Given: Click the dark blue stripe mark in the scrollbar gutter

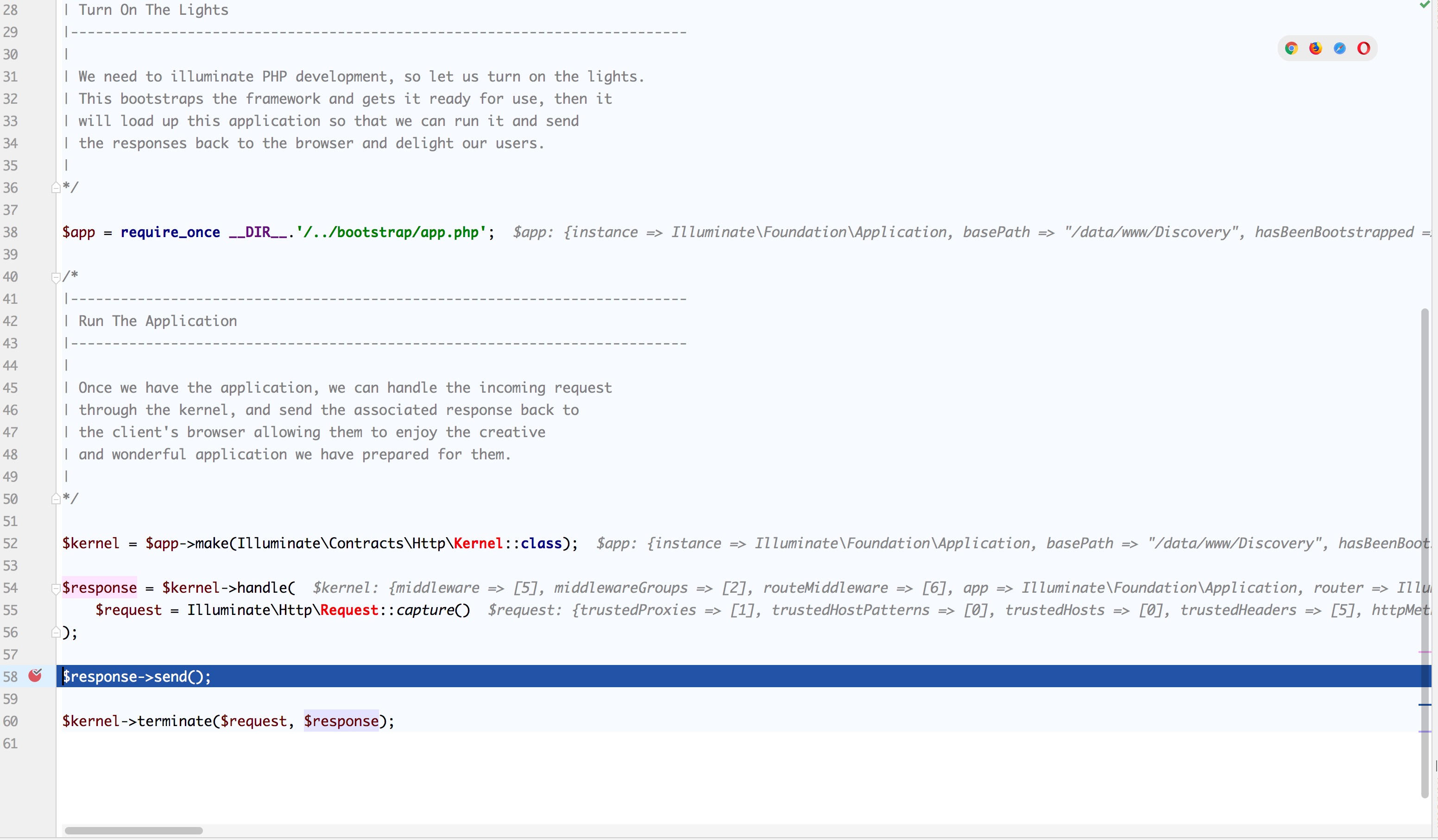Looking at the screenshot, I should tap(1425, 705).
